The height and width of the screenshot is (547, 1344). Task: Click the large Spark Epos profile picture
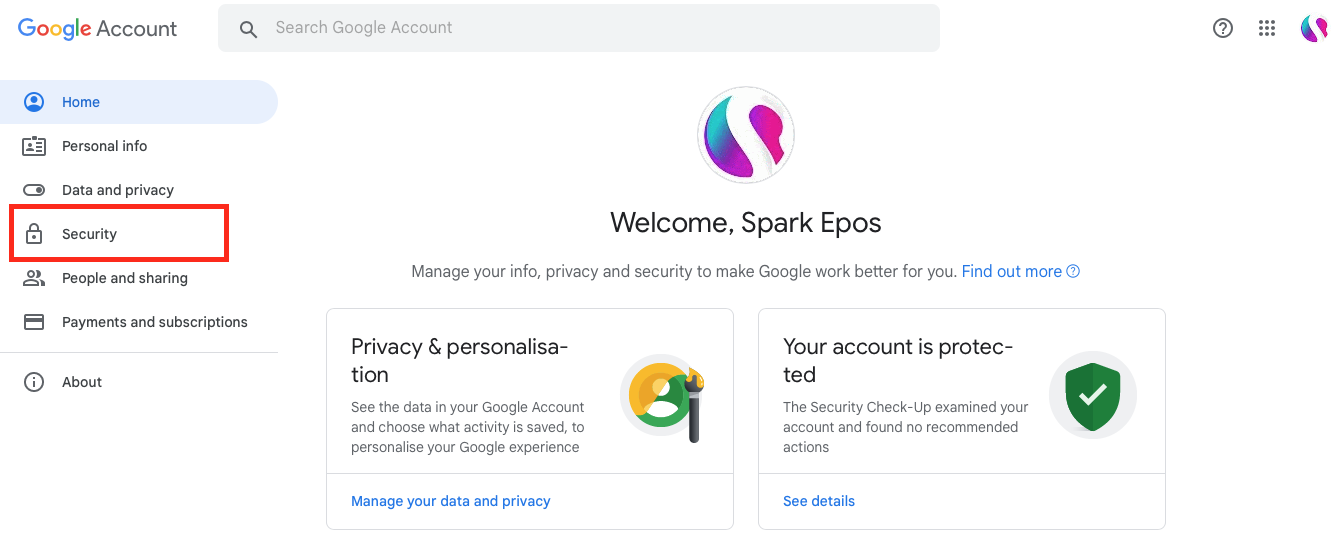click(x=746, y=135)
